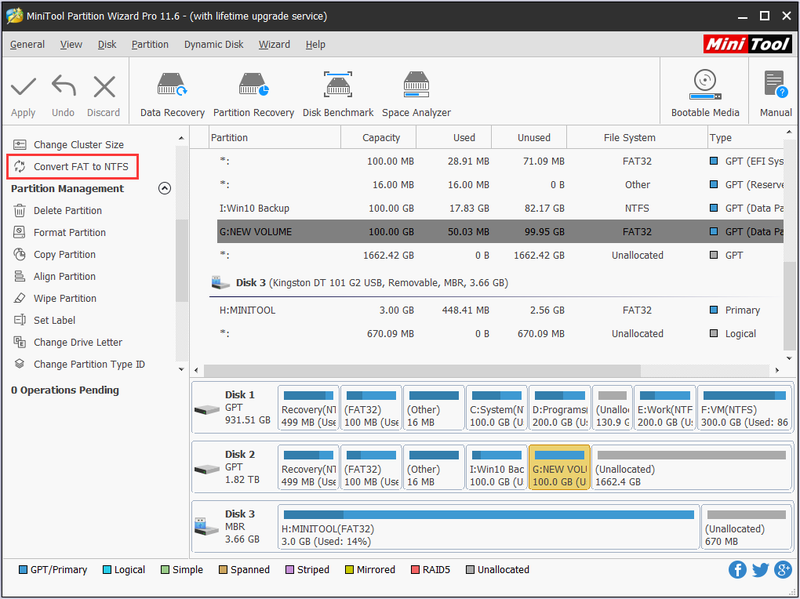The height and width of the screenshot is (599, 800).
Task: Select Change Partition Type ID
Action: point(79,364)
